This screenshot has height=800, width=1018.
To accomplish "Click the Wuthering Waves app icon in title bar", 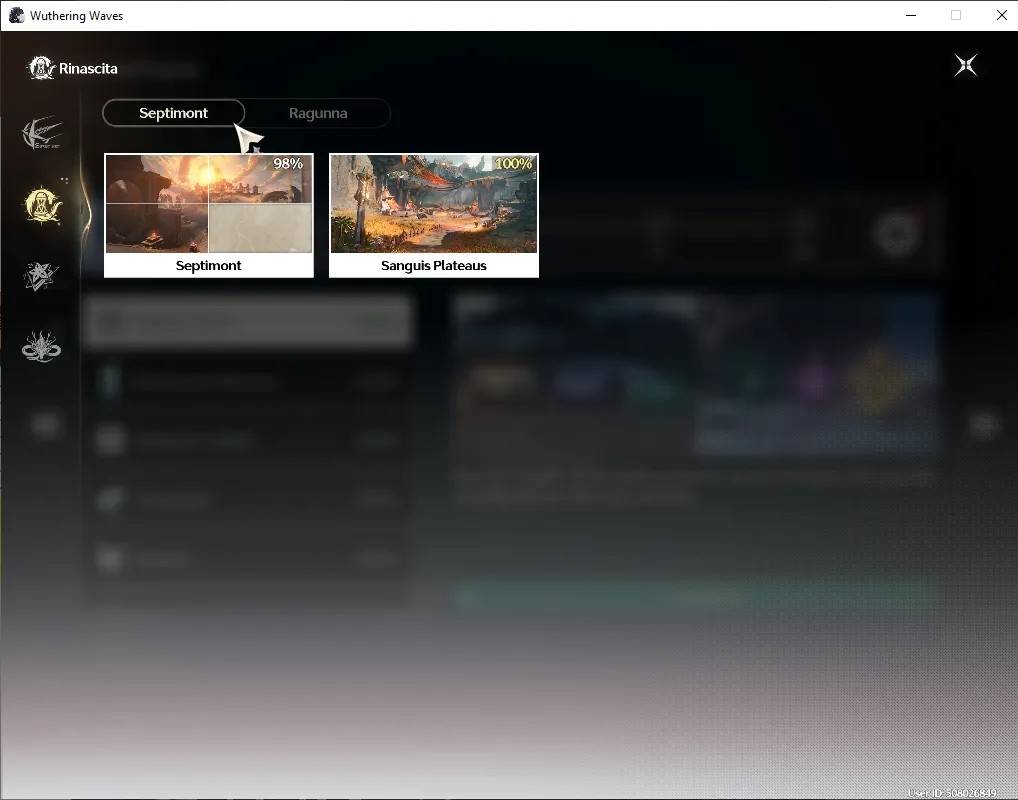I will [x=16, y=16].
